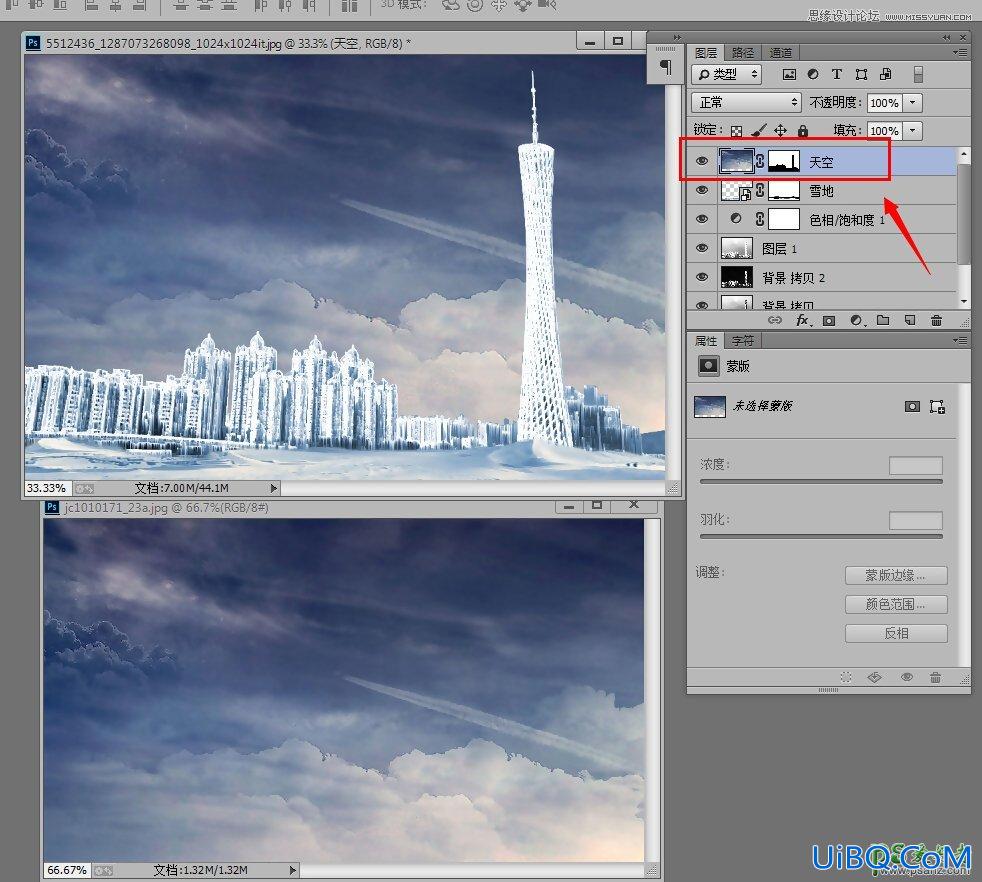
Task: Select the 图层 1 layer row
Action: pos(822,248)
